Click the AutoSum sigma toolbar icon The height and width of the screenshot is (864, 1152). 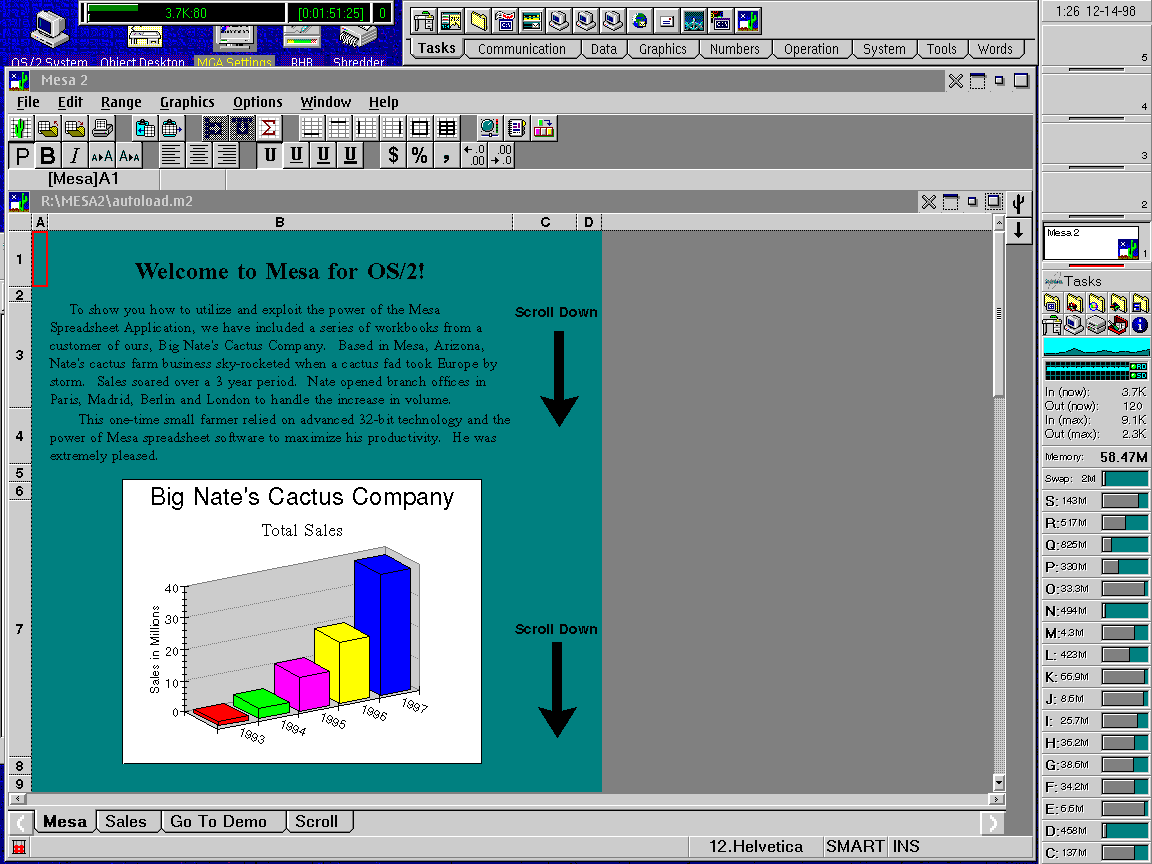(268, 128)
